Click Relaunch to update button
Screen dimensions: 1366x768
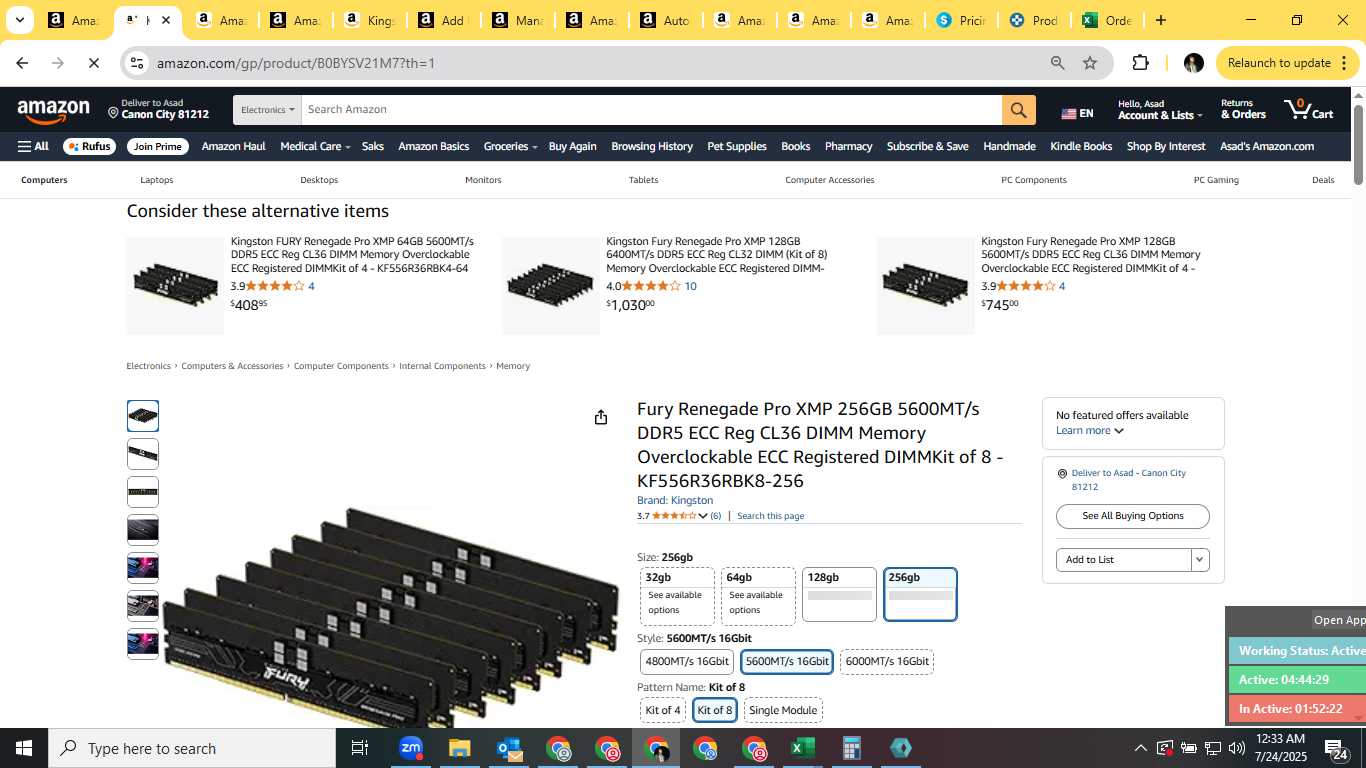point(1288,63)
